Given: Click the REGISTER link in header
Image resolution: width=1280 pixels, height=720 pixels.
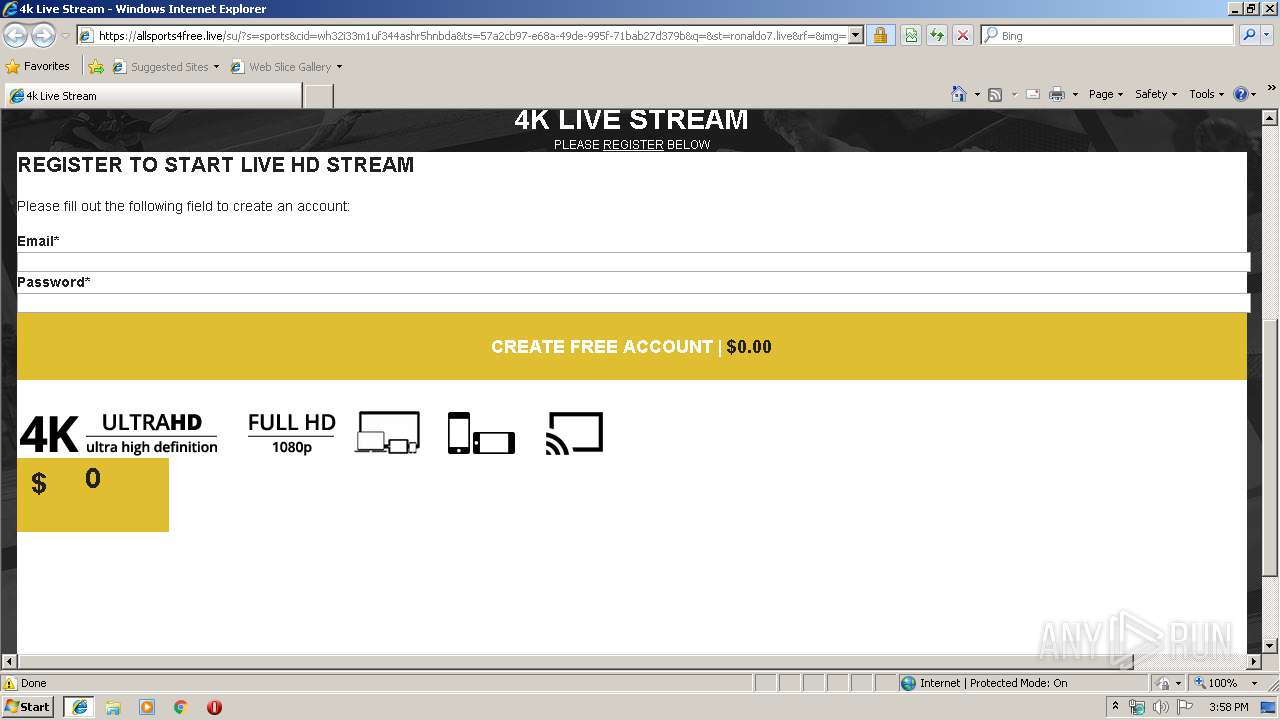Looking at the screenshot, I should 633,145.
